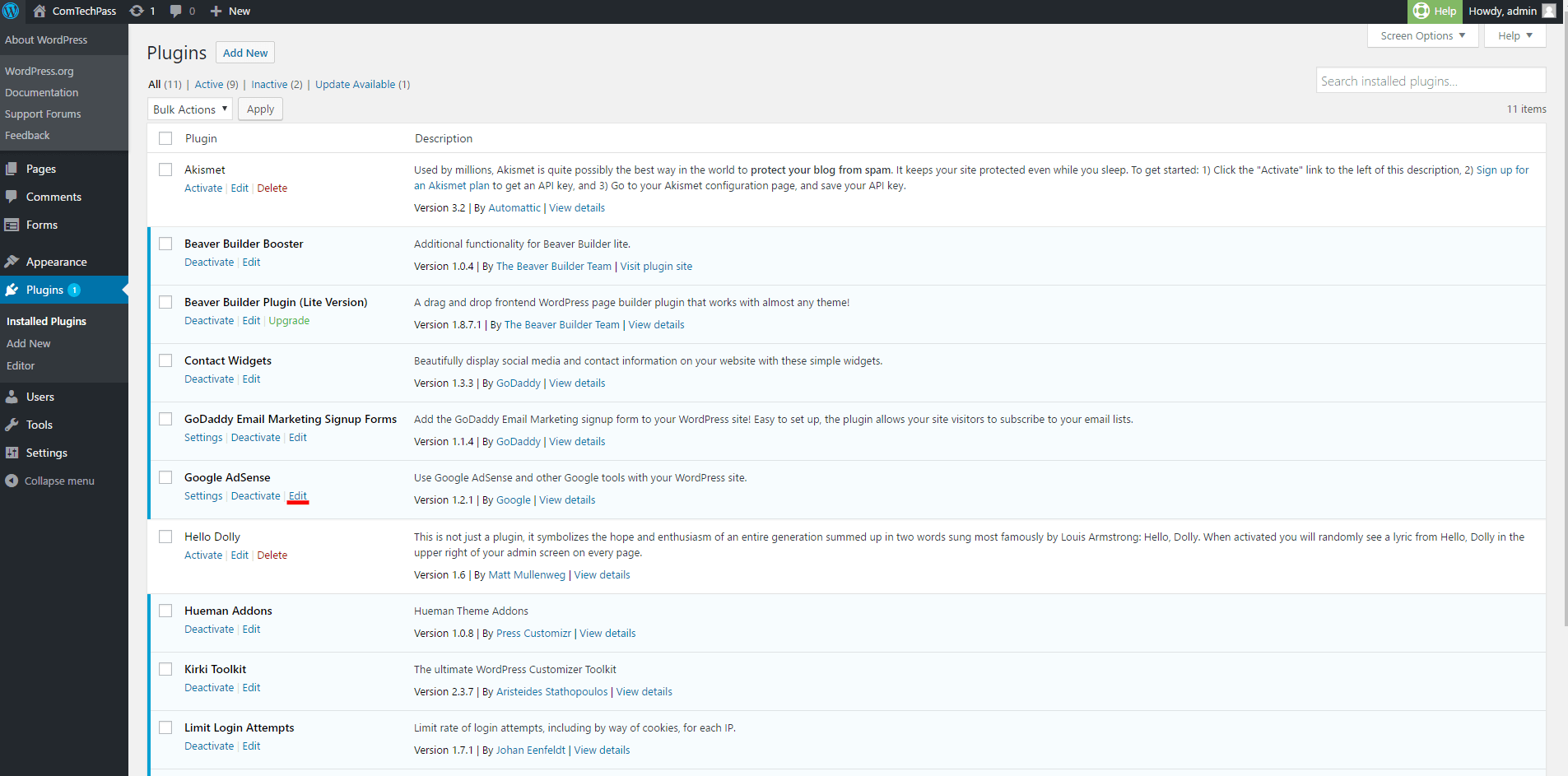Viewport: 1568px width, 776px height.
Task: Collapse the admin sidebar menu
Action: [x=58, y=481]
